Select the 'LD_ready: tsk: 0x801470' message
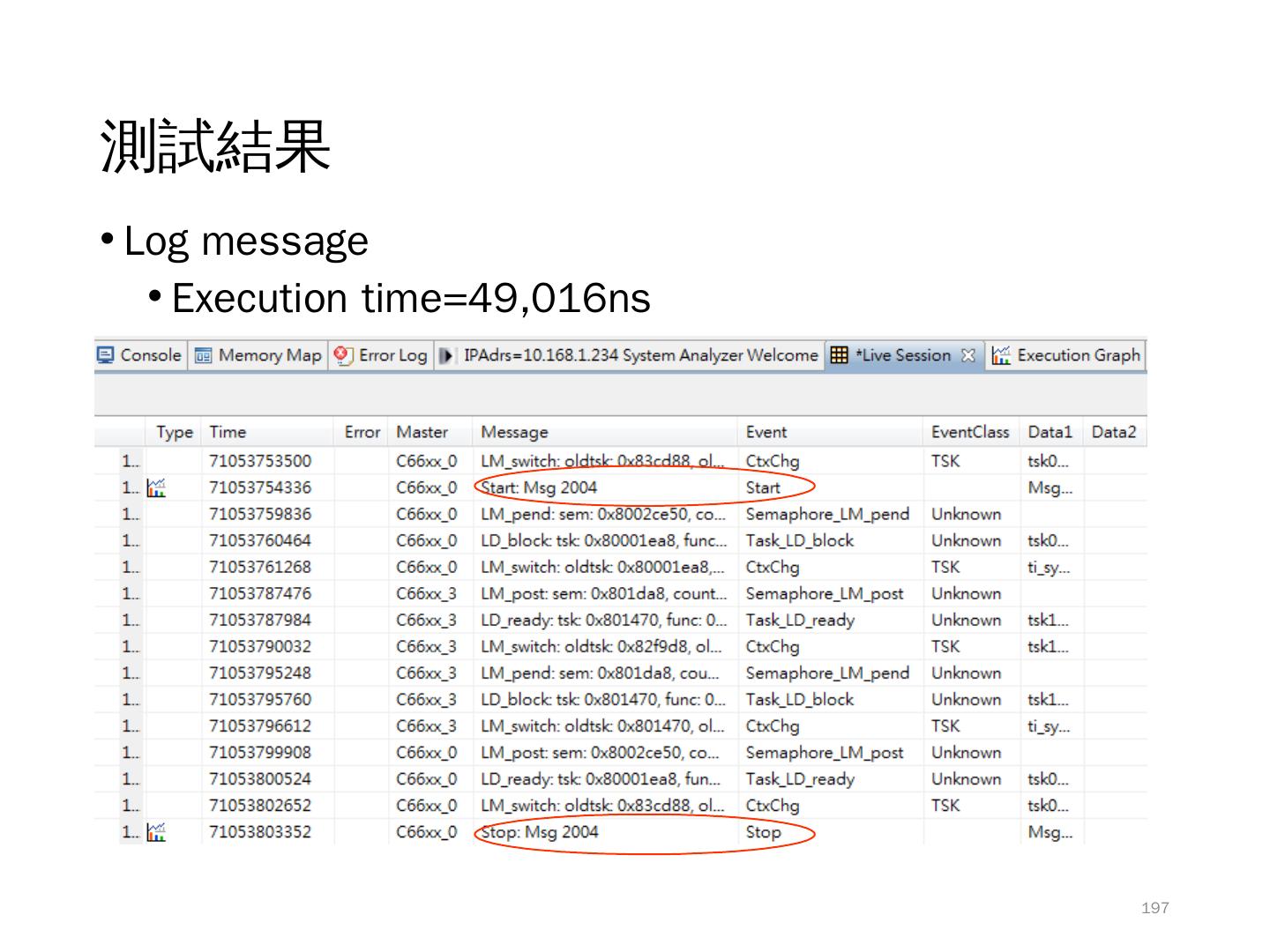 pyautogui.click(x=604, y=620)
